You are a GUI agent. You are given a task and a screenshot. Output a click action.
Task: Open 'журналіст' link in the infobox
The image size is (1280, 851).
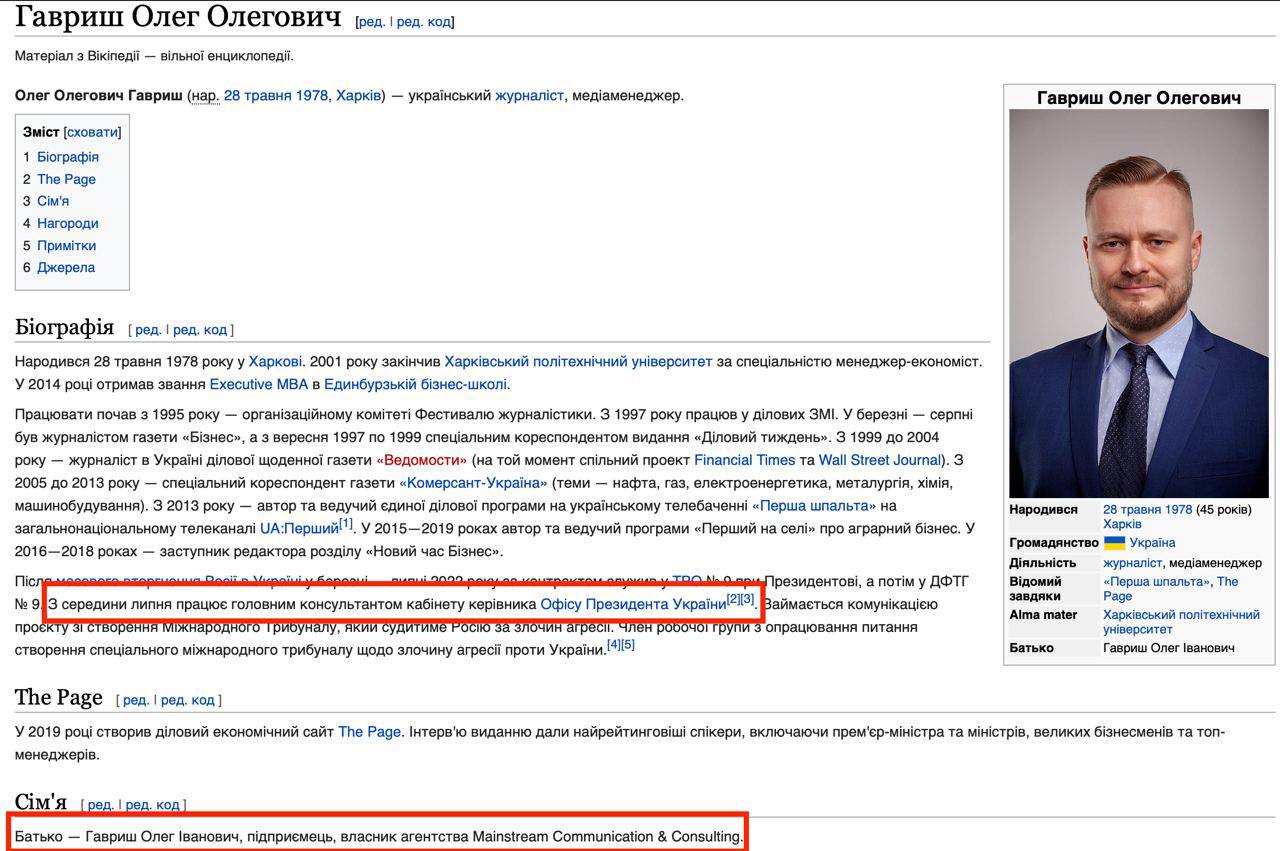coord(1132,563)
